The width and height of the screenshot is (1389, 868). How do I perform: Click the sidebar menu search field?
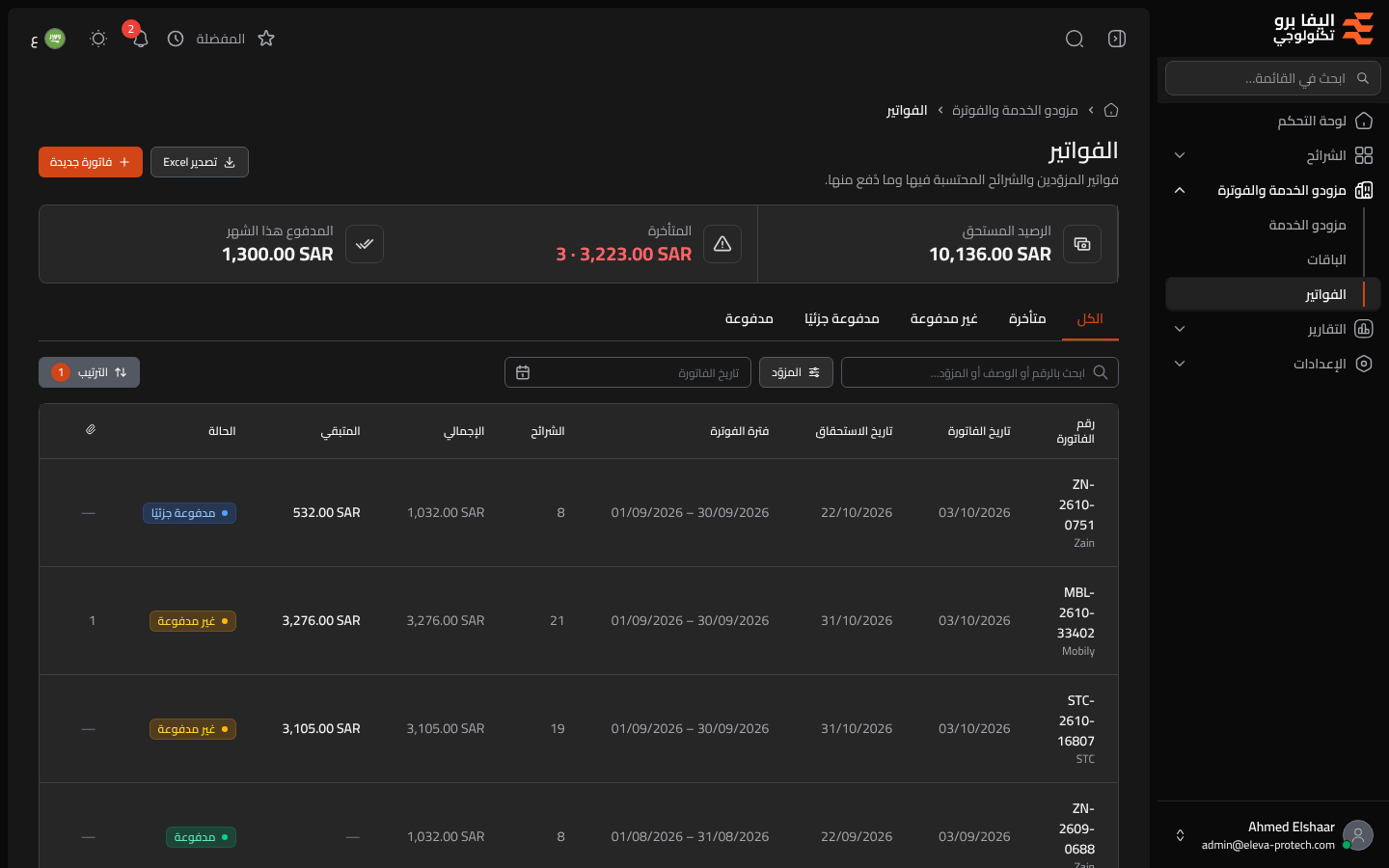tap(1273, 78)
